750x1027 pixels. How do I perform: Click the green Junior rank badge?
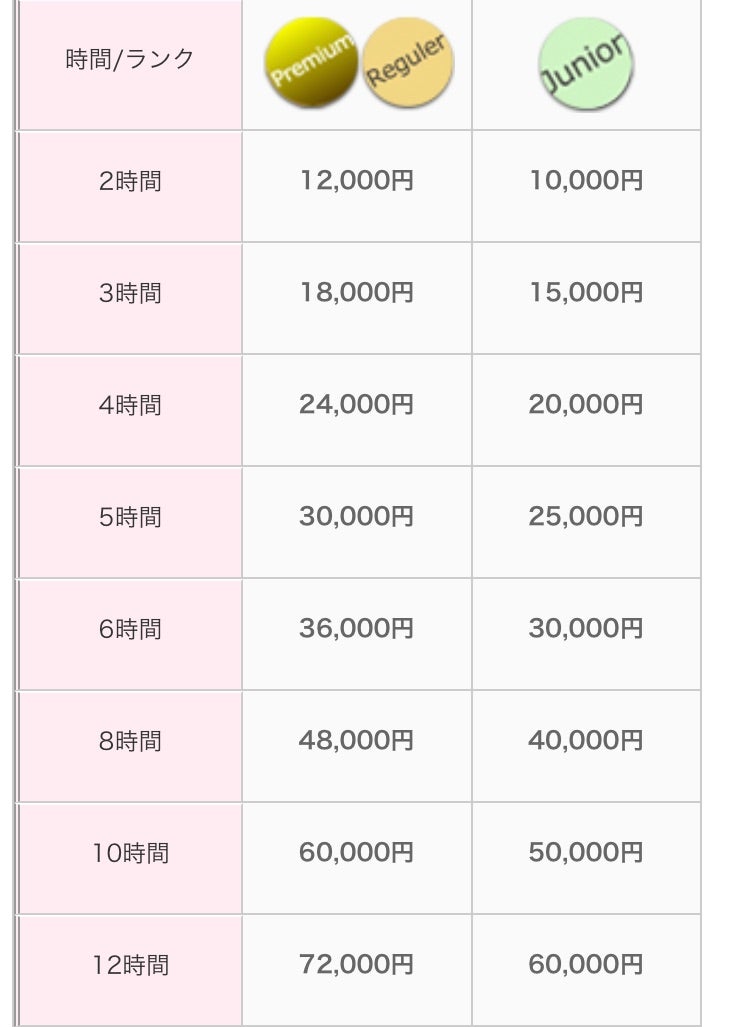tap(586, 64)
